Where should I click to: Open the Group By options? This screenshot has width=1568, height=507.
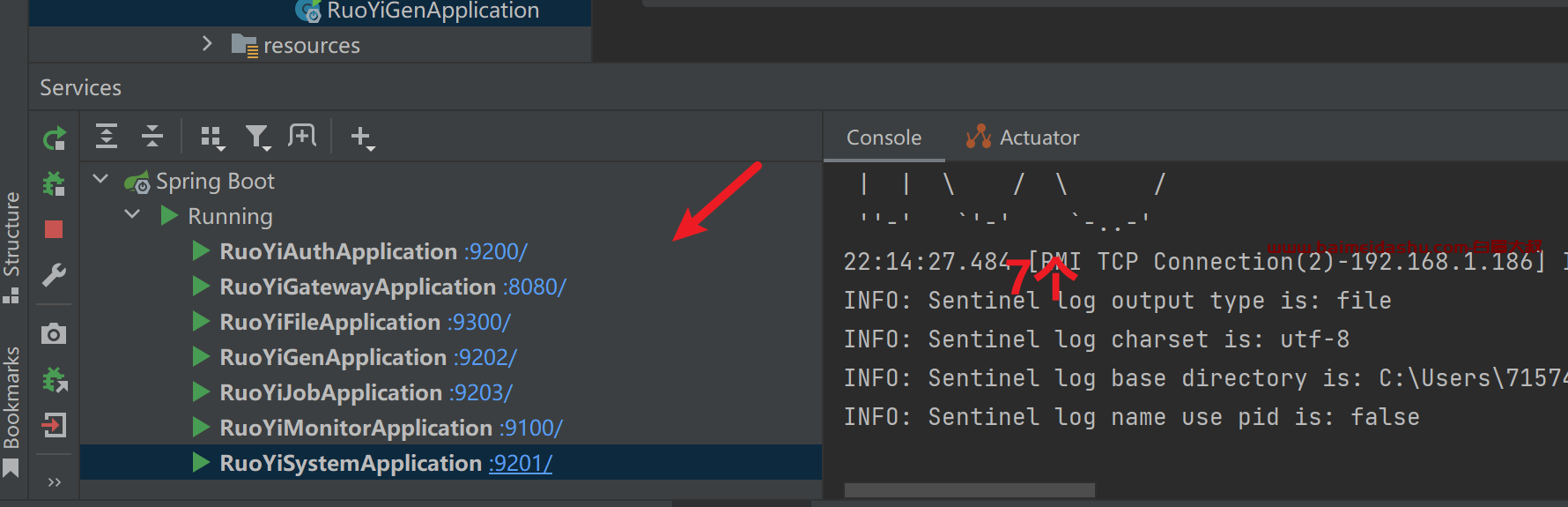point(212,138)
